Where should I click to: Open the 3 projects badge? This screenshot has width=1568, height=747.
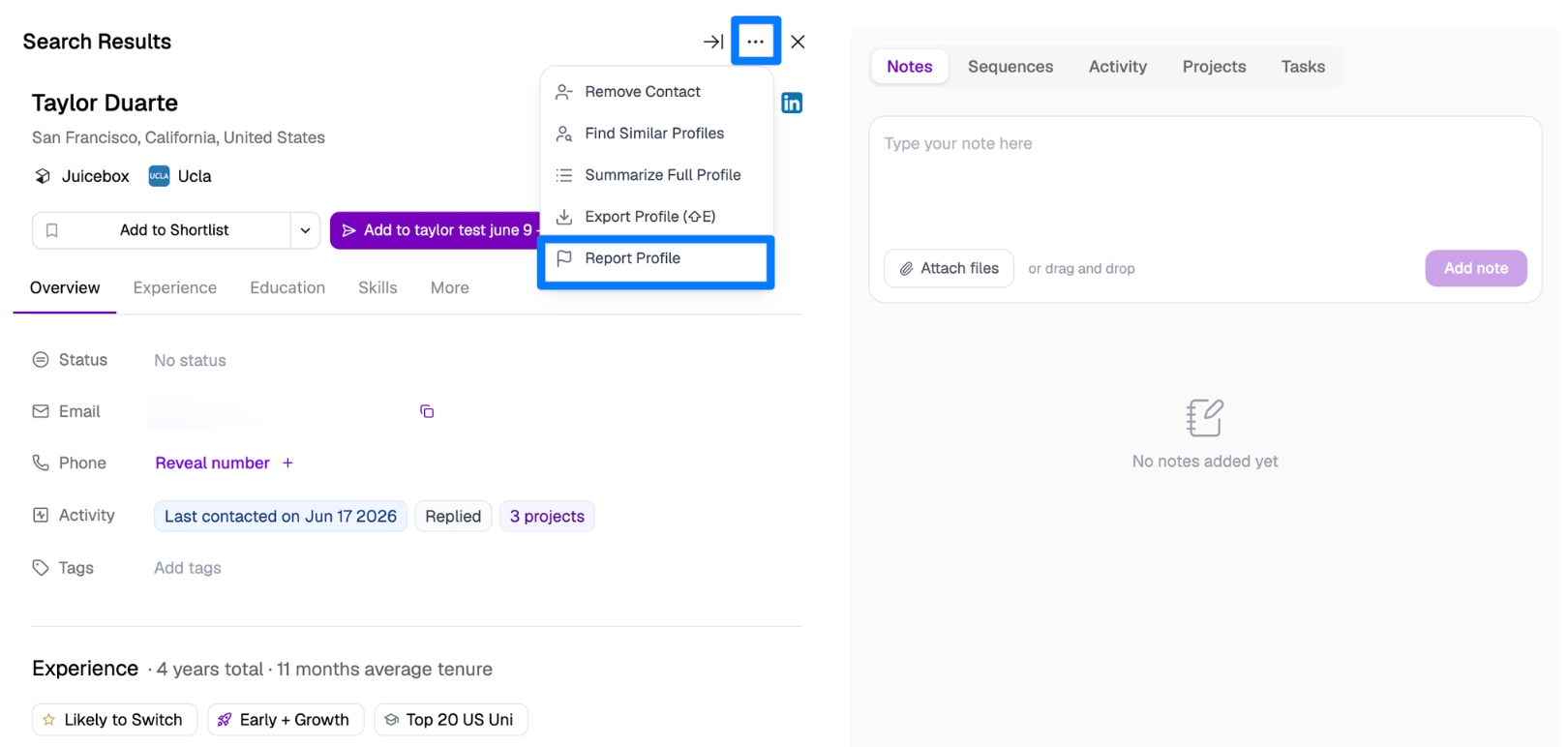coord(547,517)
